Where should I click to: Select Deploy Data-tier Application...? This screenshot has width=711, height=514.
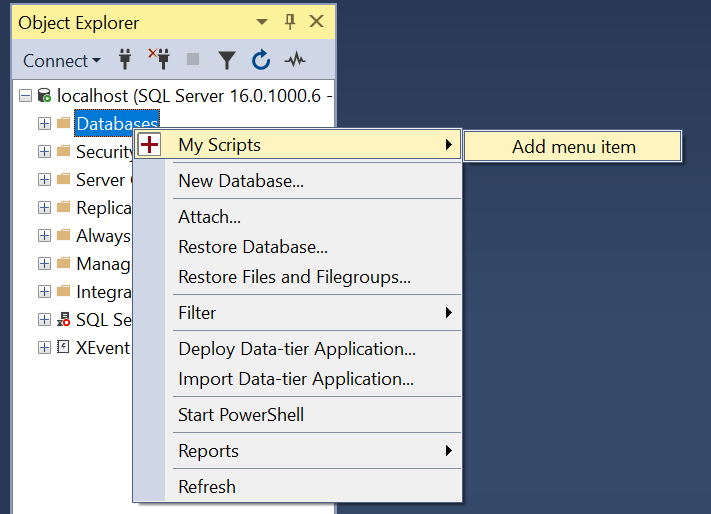click(298, 349)
